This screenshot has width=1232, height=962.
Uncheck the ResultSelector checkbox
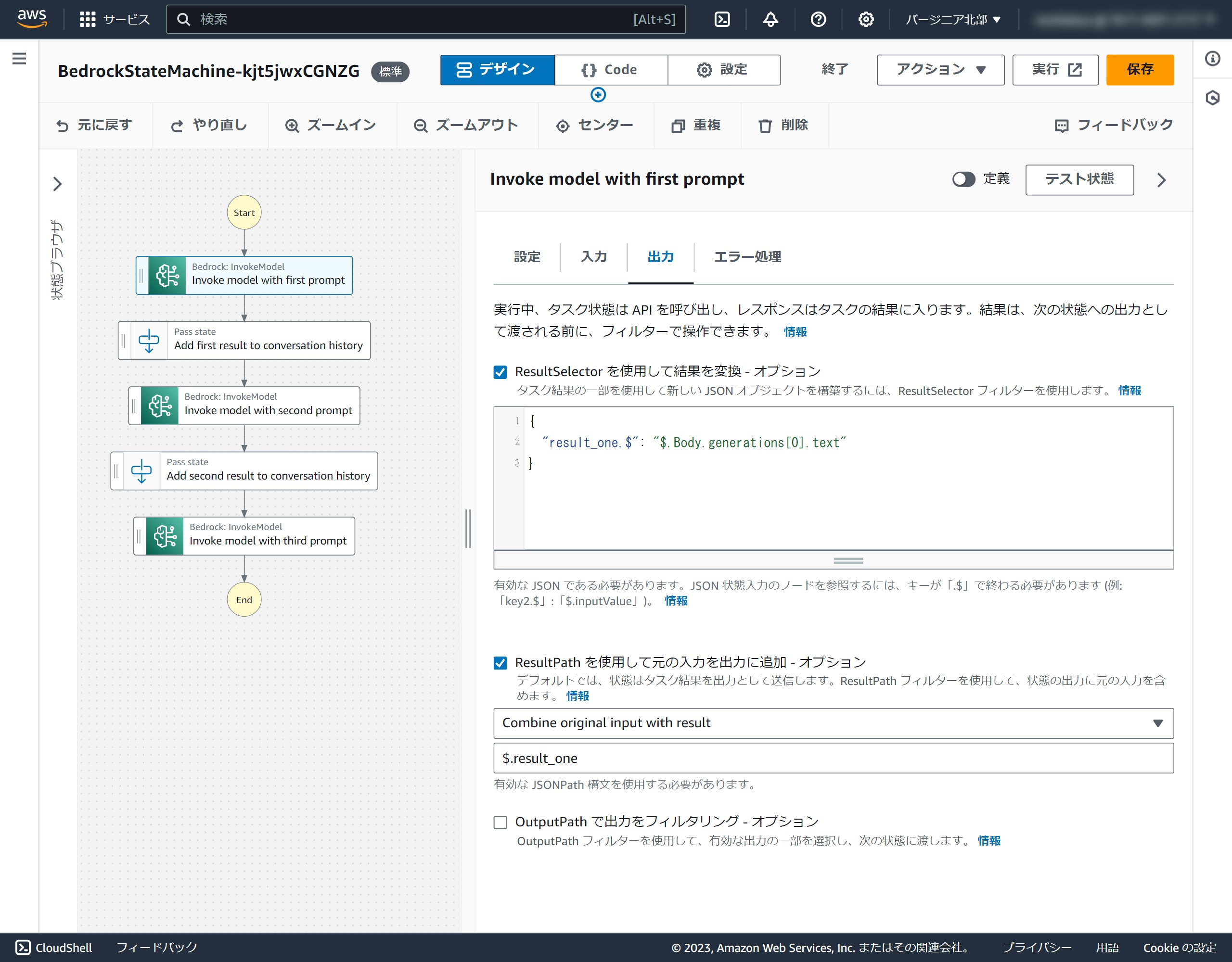click(x=500, y=372)
